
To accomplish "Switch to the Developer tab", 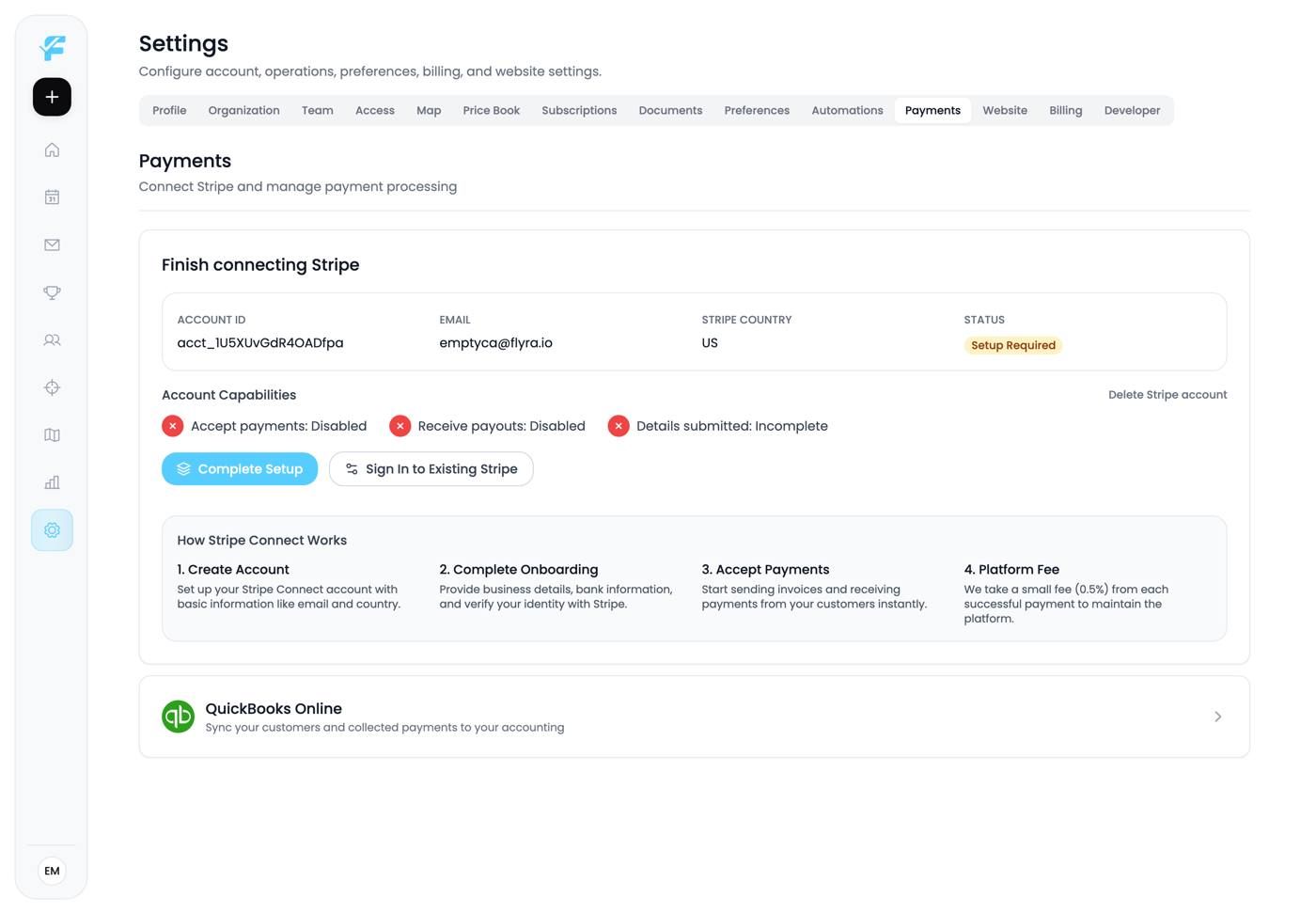I will [x=1132, y=110].
